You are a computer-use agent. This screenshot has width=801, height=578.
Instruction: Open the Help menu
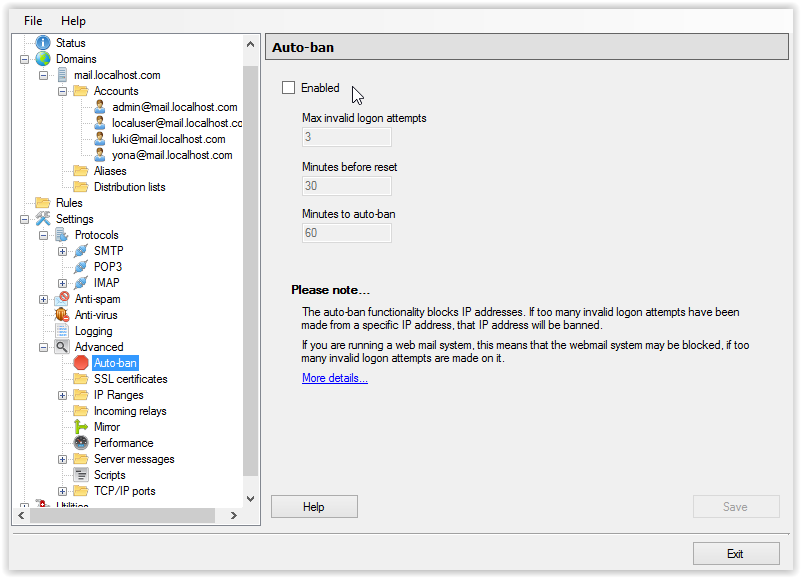click(x=74, y=21)
